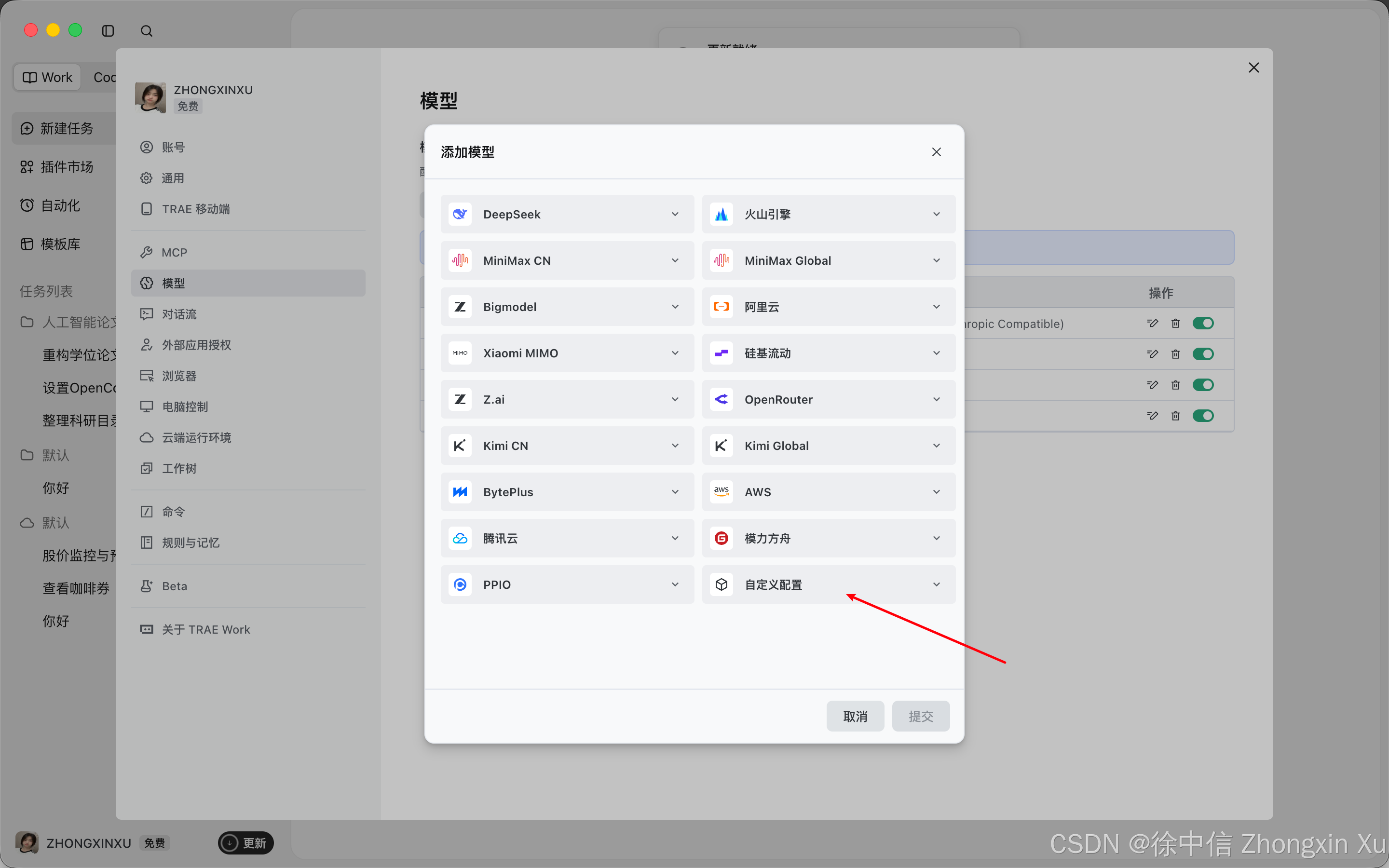Click the BytePlus logo icon
Viewport: 1389px width, 868px height.
point(460,492)
